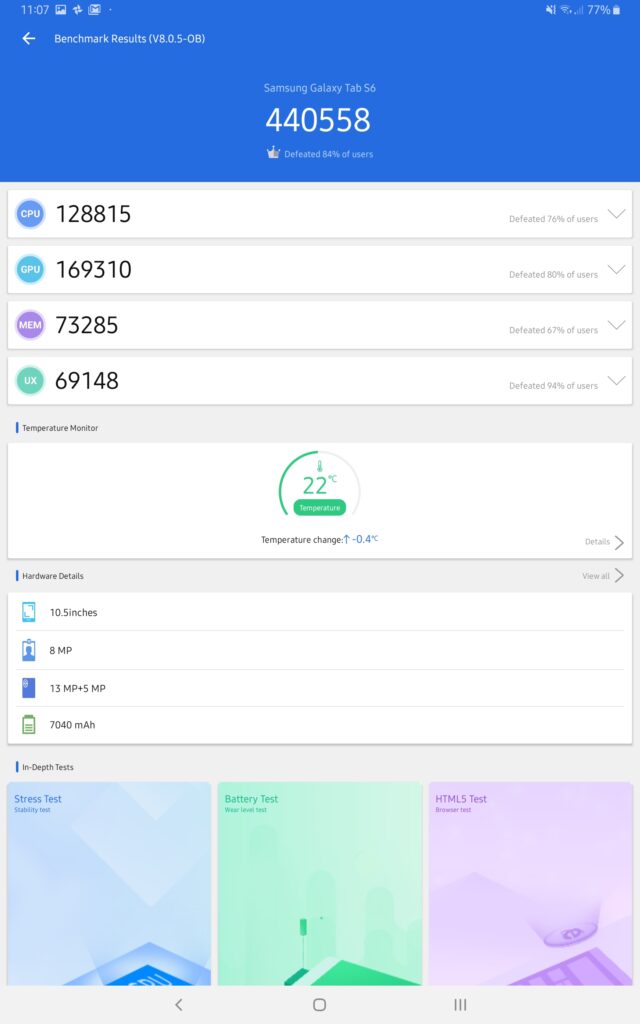The height and width of the screenshot is (1024, 640).
Task: Expand the MEM score details chevron
Action: pyautogui.click(x=616, y=325)
